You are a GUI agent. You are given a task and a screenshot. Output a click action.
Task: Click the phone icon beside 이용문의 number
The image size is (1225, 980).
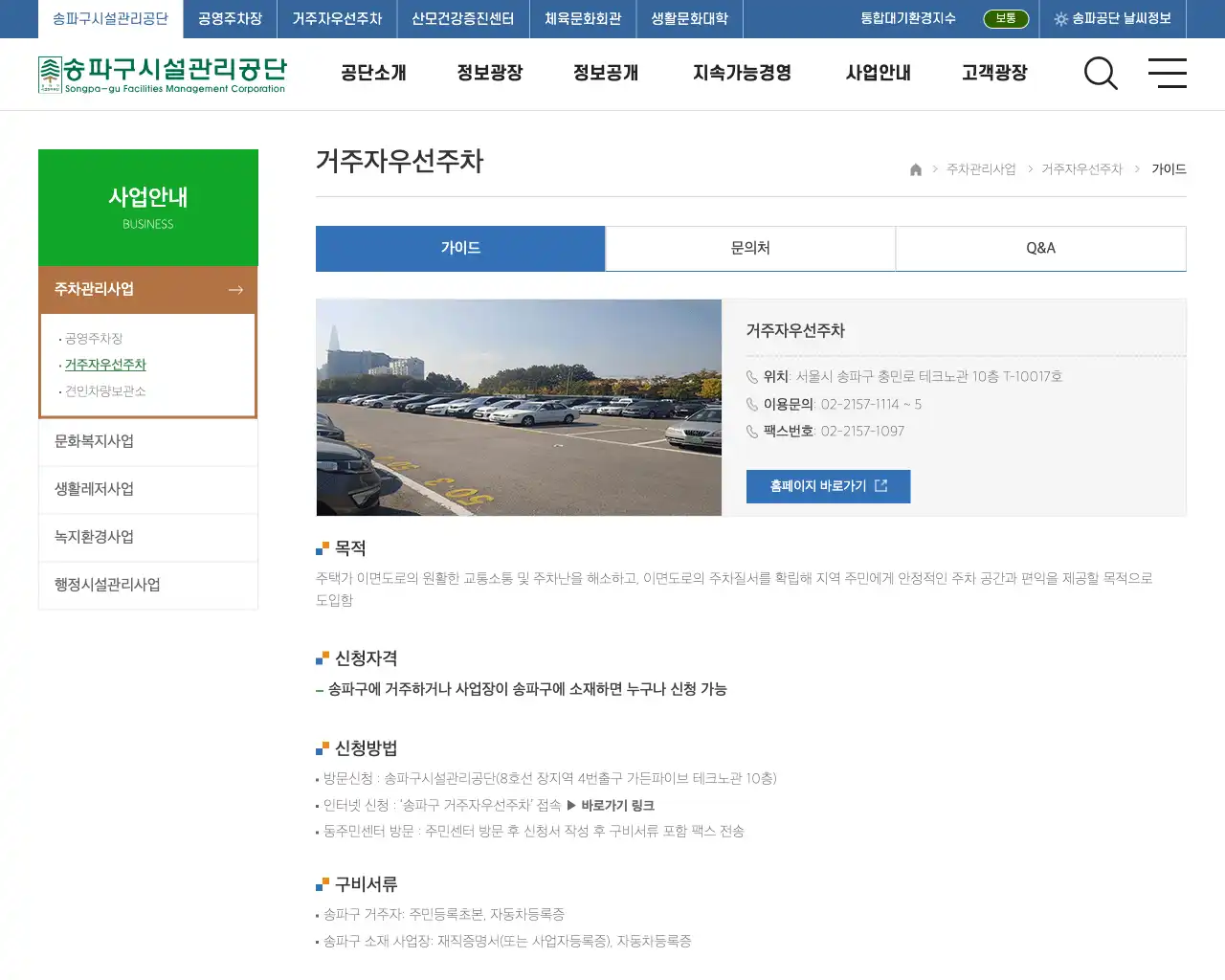pos(752,404)
